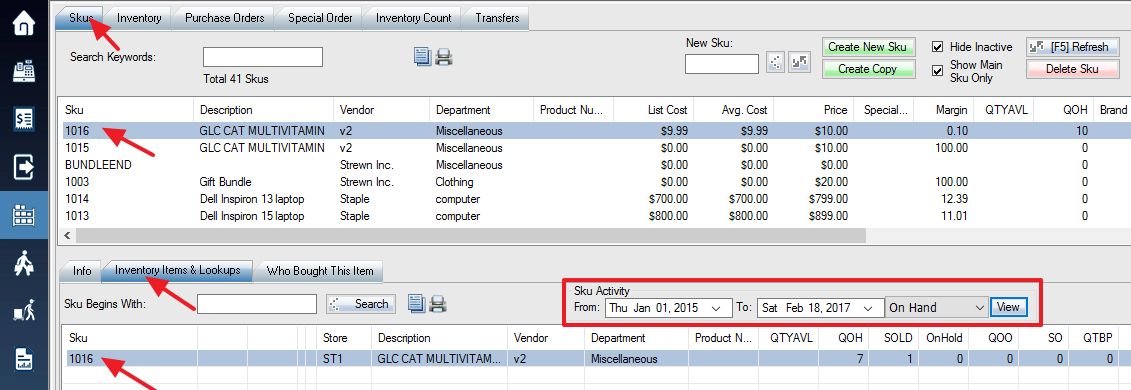1131x390 pixels.
Task: Toggle Show Main Sku Only checkbox
Action: click(938, 71)
